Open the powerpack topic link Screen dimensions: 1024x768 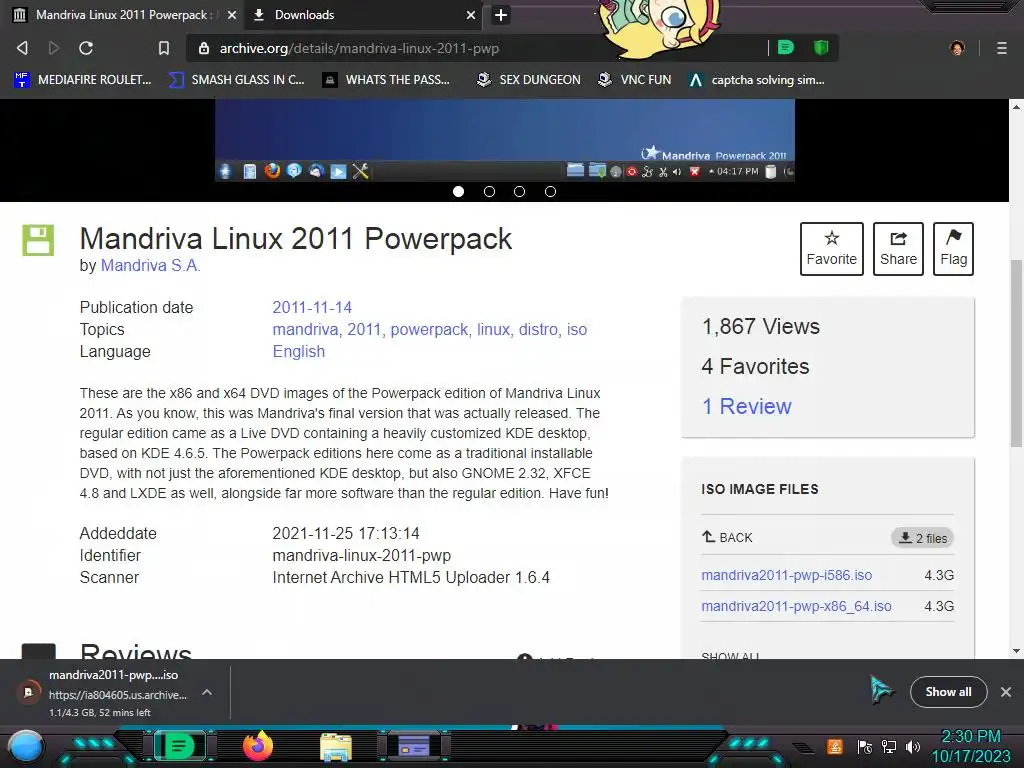pos(429,329)
